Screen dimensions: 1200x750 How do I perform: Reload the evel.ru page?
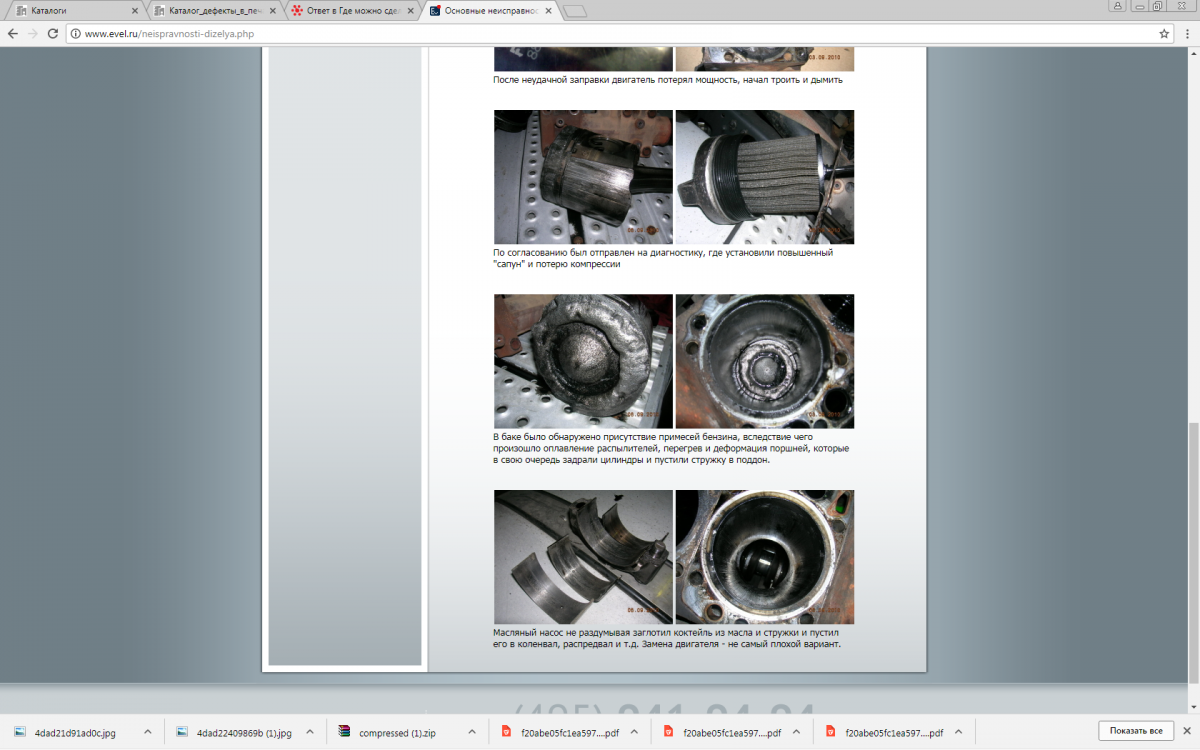[55, 33]
